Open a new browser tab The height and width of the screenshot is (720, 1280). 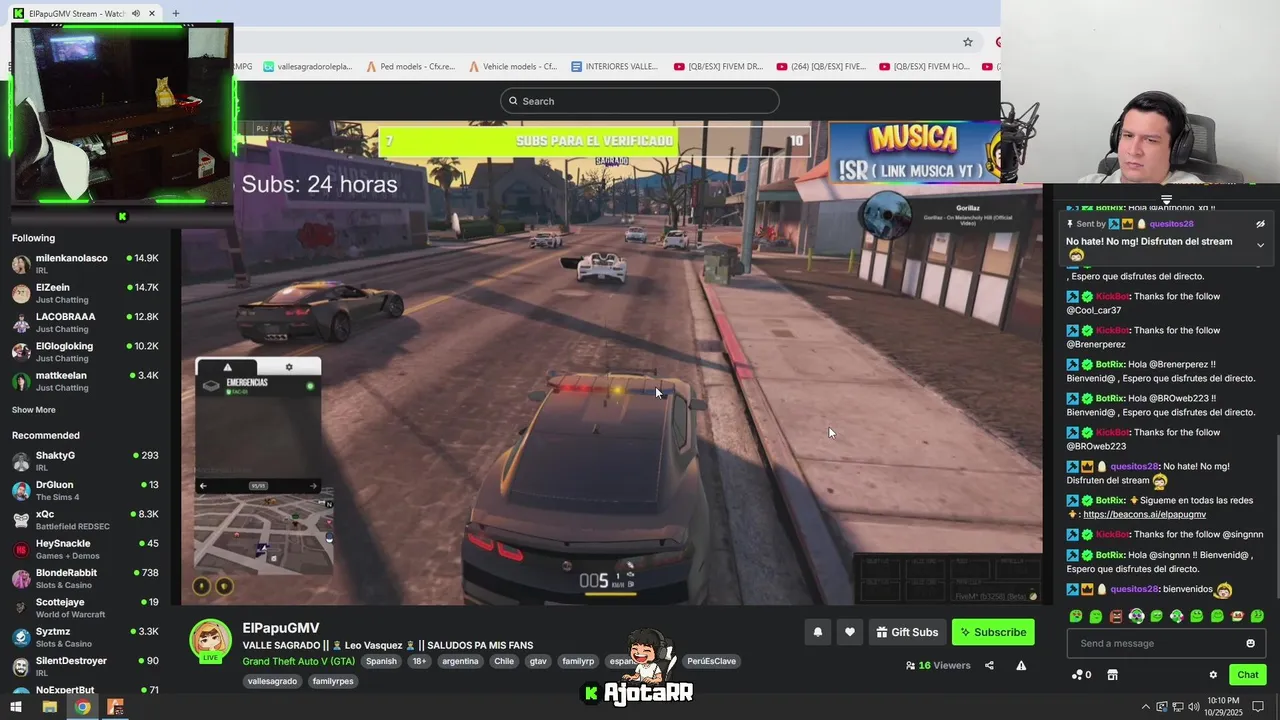click(x=175, y=14)
